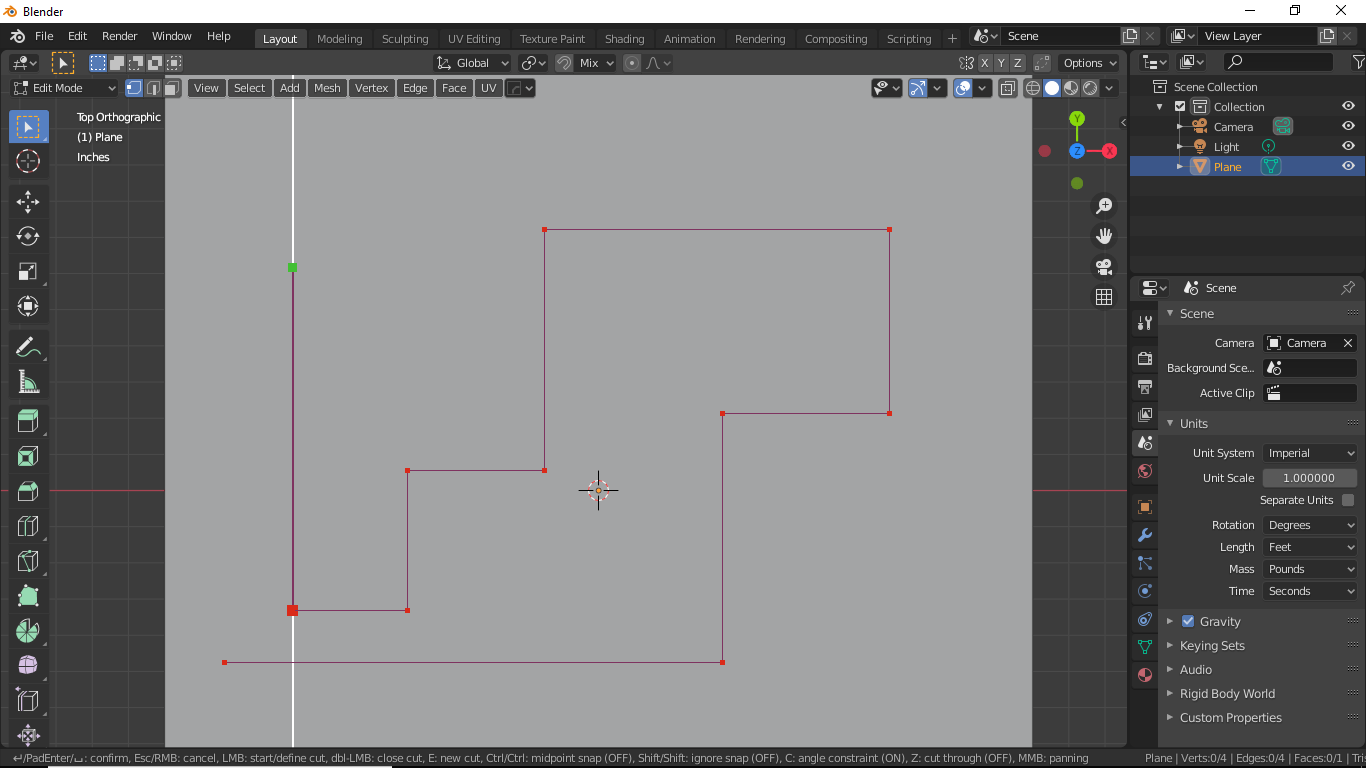Activate the Bevel tool

pyautogui.click(x=28, y=492)
